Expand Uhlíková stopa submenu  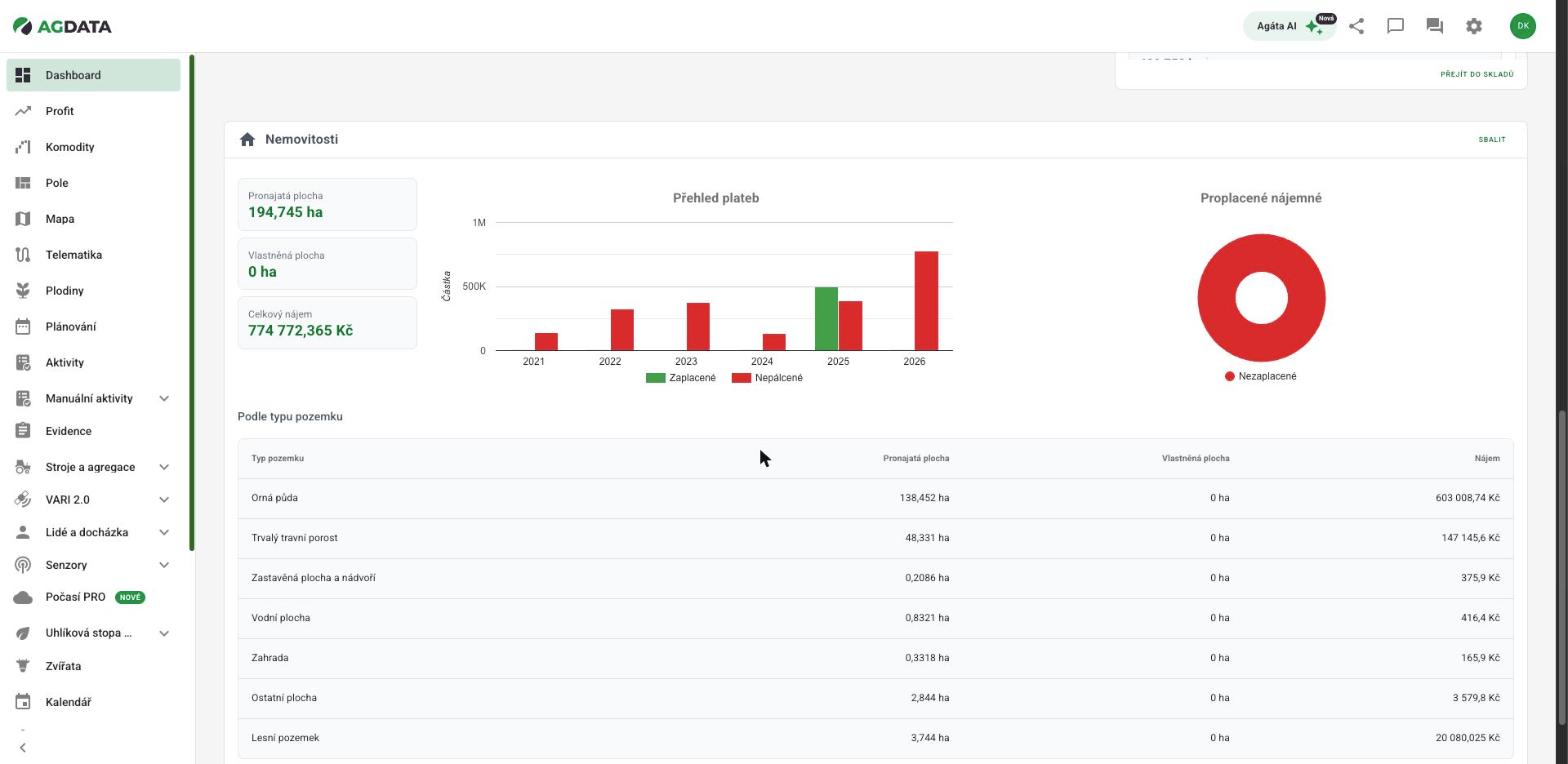point(164,633)
